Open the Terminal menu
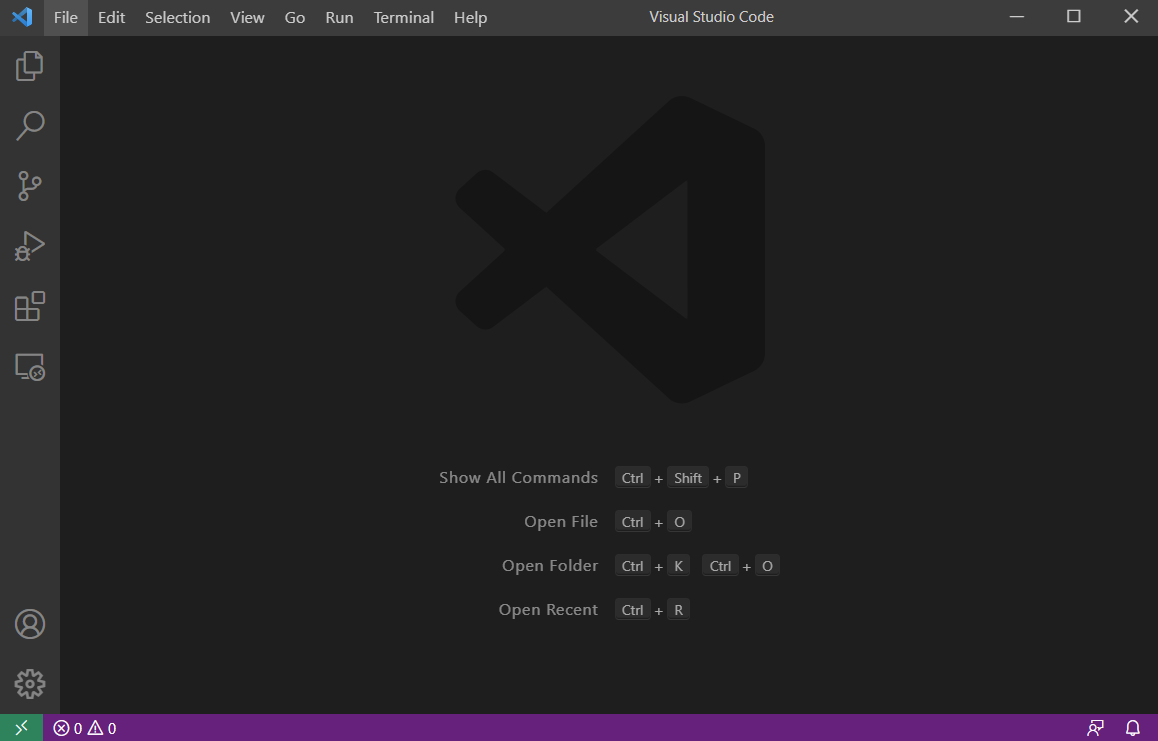This screenshot has width=1158, height=741. point(403,17)
